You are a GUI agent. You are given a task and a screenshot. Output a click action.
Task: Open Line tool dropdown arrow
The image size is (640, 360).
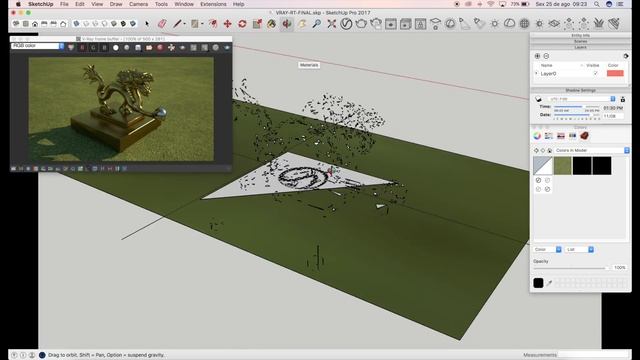coord(184,24)
